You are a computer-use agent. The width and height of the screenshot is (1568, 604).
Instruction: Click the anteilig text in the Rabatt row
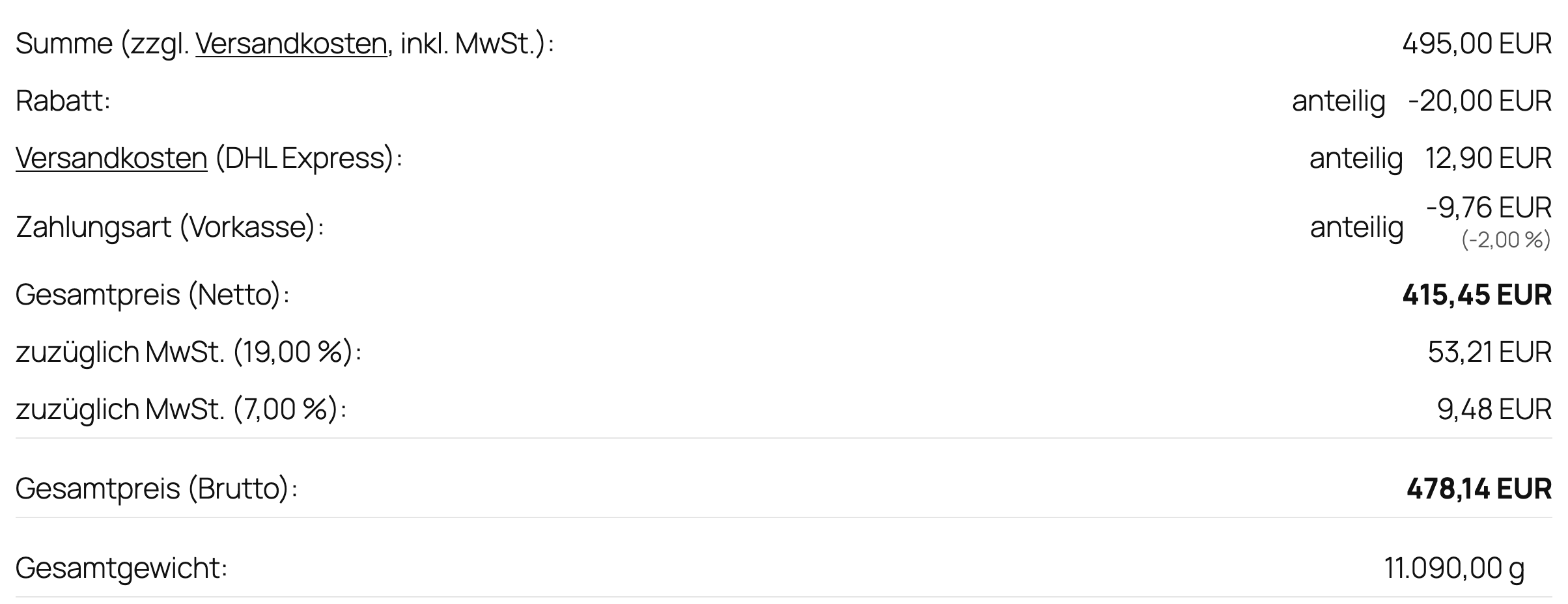(x=1339, y=101)
